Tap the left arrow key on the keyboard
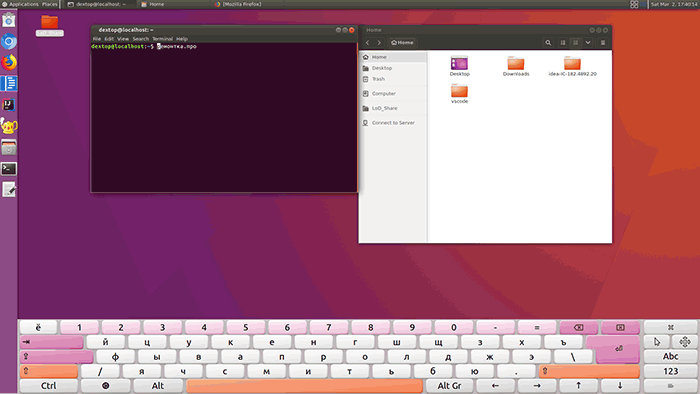Viewport: 700px width, 394px height. (495, 386)
